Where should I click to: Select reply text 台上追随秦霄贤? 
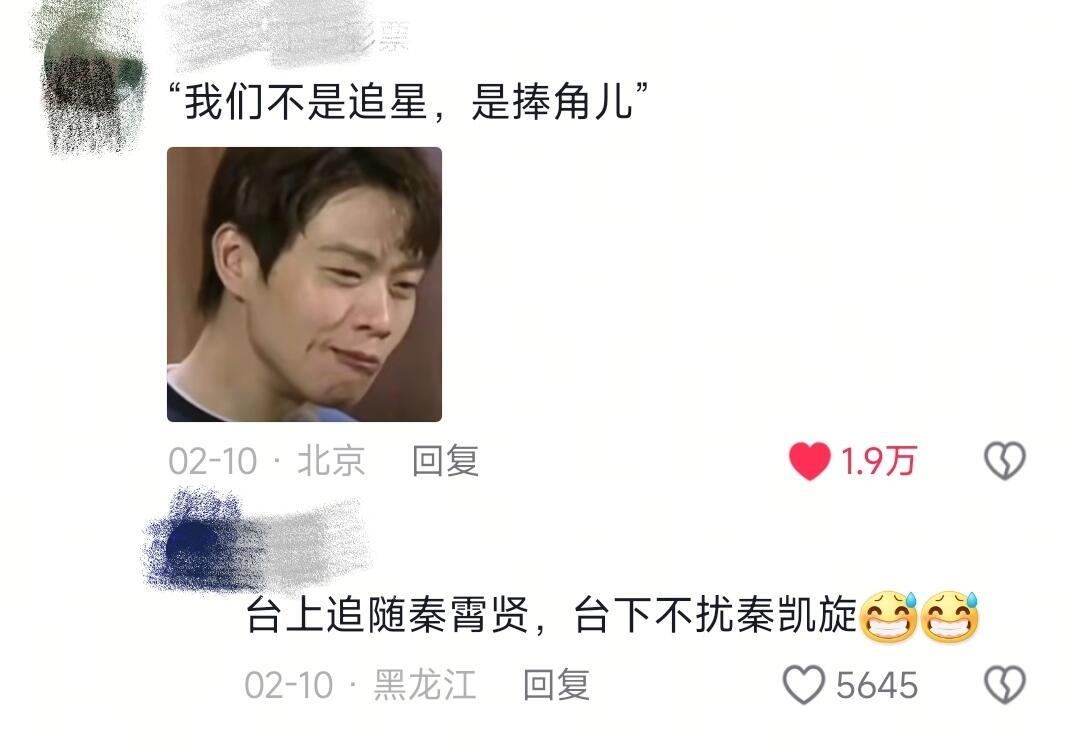coord(387,614)
